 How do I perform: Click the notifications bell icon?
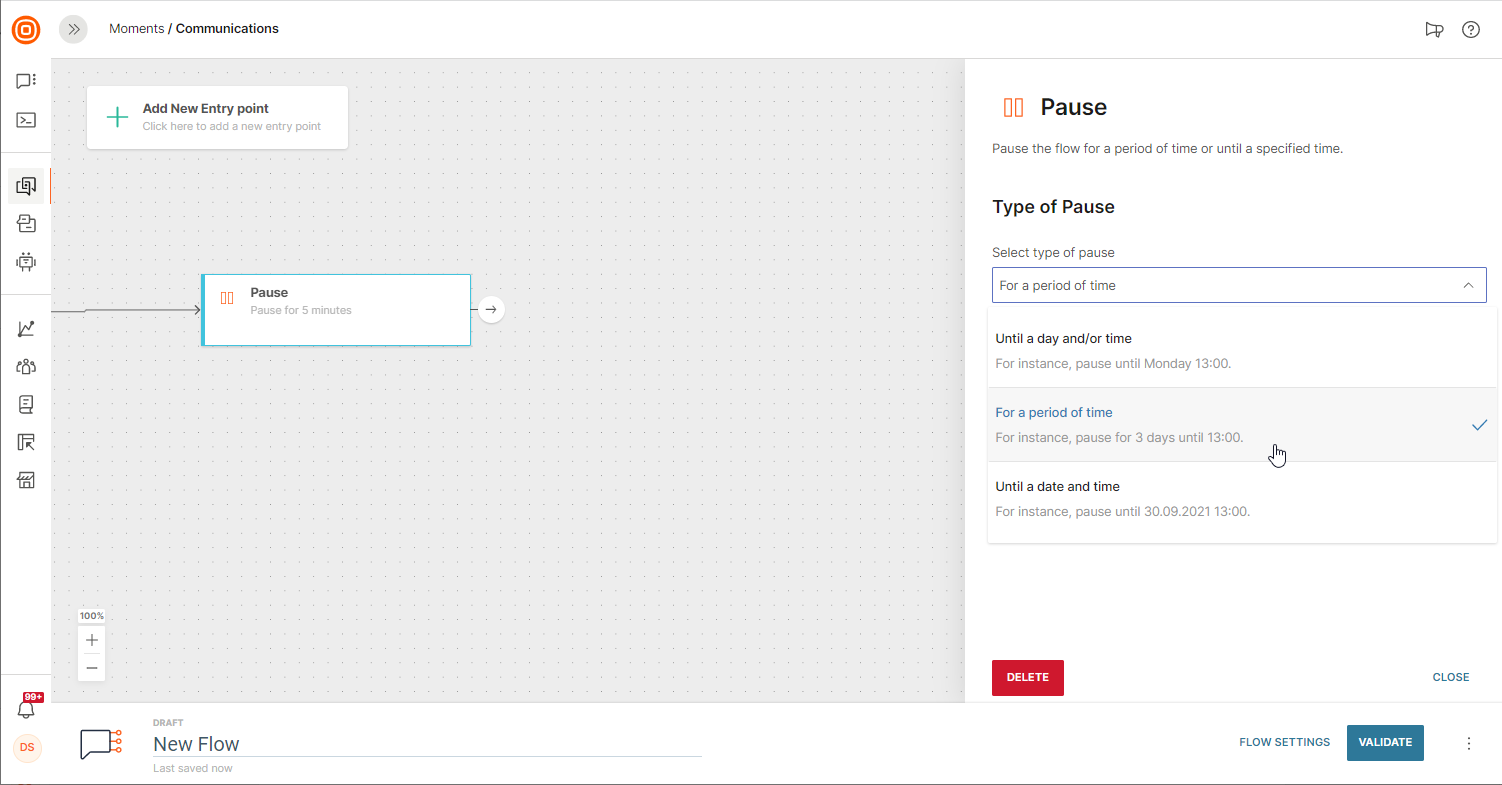27,709
